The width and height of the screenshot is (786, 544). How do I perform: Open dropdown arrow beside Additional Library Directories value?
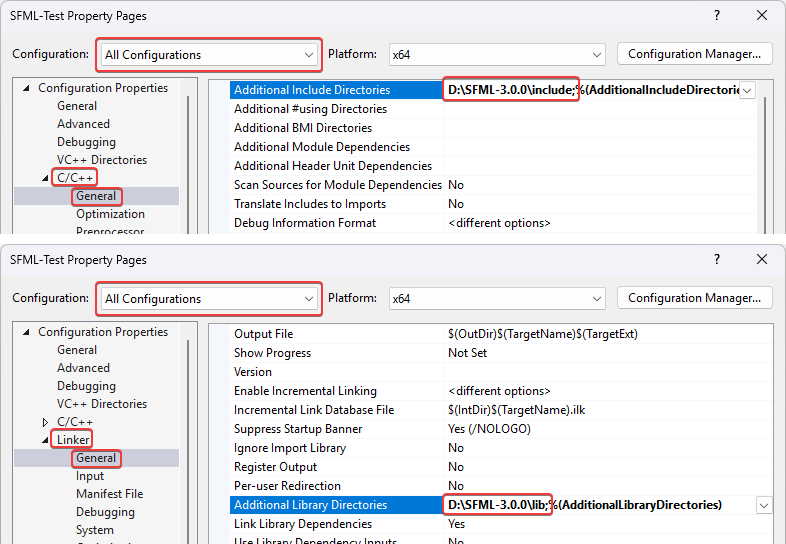click(764, 505)
